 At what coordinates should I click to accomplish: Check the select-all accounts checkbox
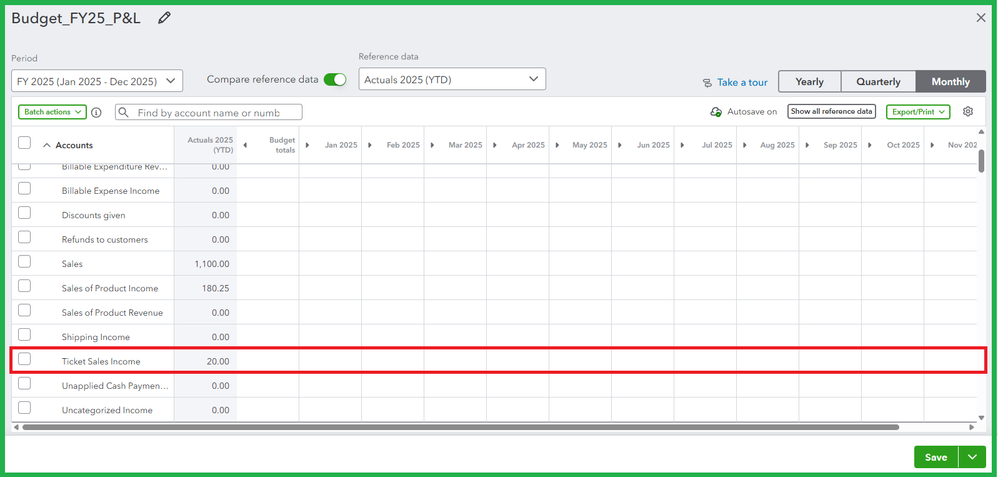tap(24, 143)
